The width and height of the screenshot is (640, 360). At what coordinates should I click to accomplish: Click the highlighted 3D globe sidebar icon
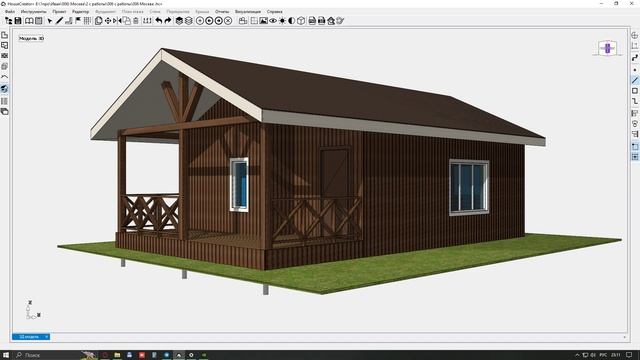[4, 88]
